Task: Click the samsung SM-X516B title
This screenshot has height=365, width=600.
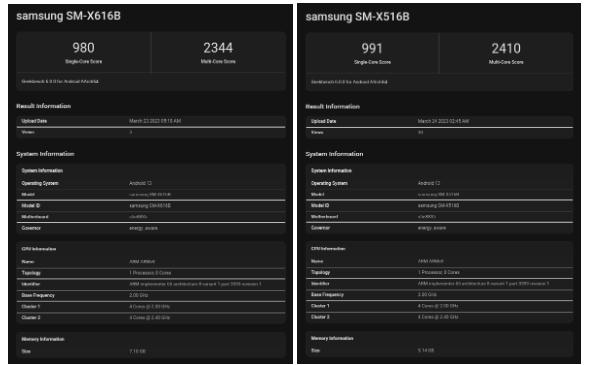Action: [x=357, y=16]
